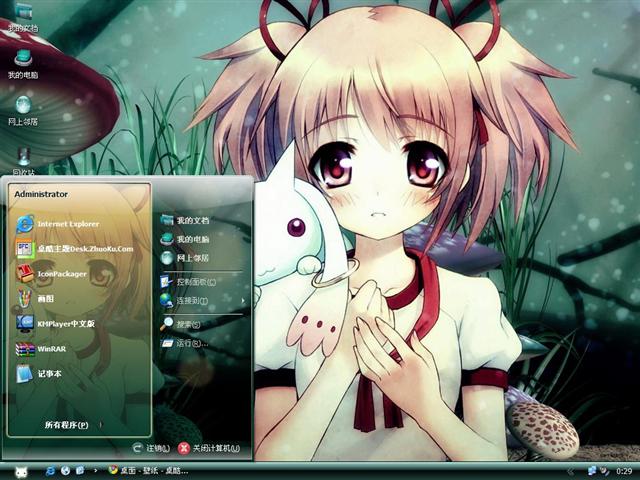Click the cat-face Start button on taskbar

pyautogui.click(x=20, y=470)
